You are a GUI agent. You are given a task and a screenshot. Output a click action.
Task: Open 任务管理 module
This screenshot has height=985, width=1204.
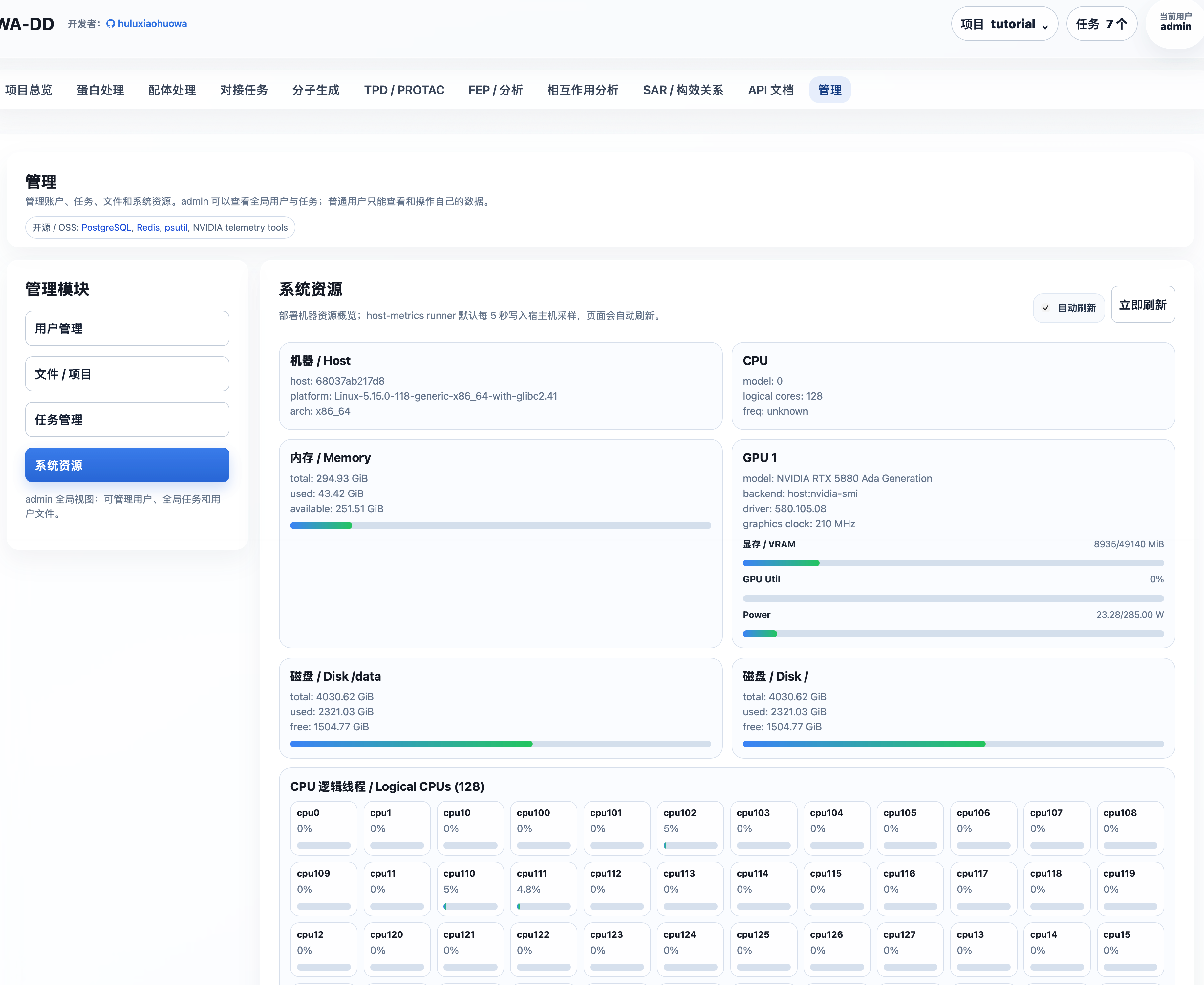tap(127, 419)
